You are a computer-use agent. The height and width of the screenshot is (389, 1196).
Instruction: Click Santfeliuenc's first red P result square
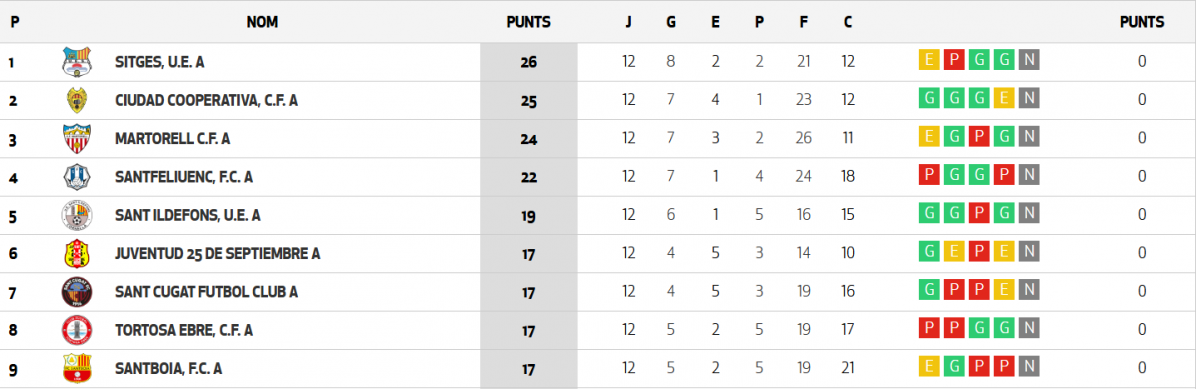(928, 175)
